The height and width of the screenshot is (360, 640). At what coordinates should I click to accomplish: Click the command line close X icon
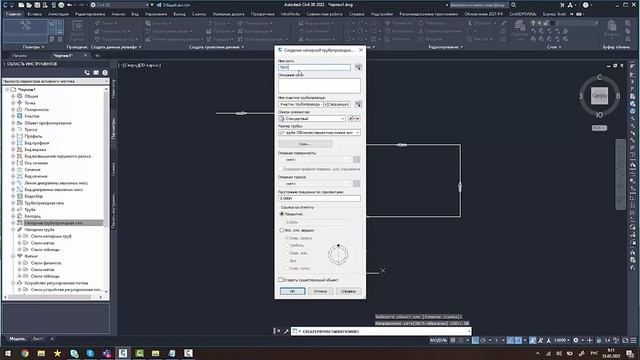click(x=279, y=331)
